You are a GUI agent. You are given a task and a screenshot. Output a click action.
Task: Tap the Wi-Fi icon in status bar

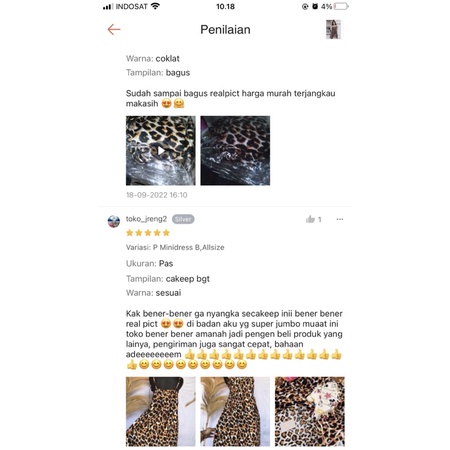[155, 6]
